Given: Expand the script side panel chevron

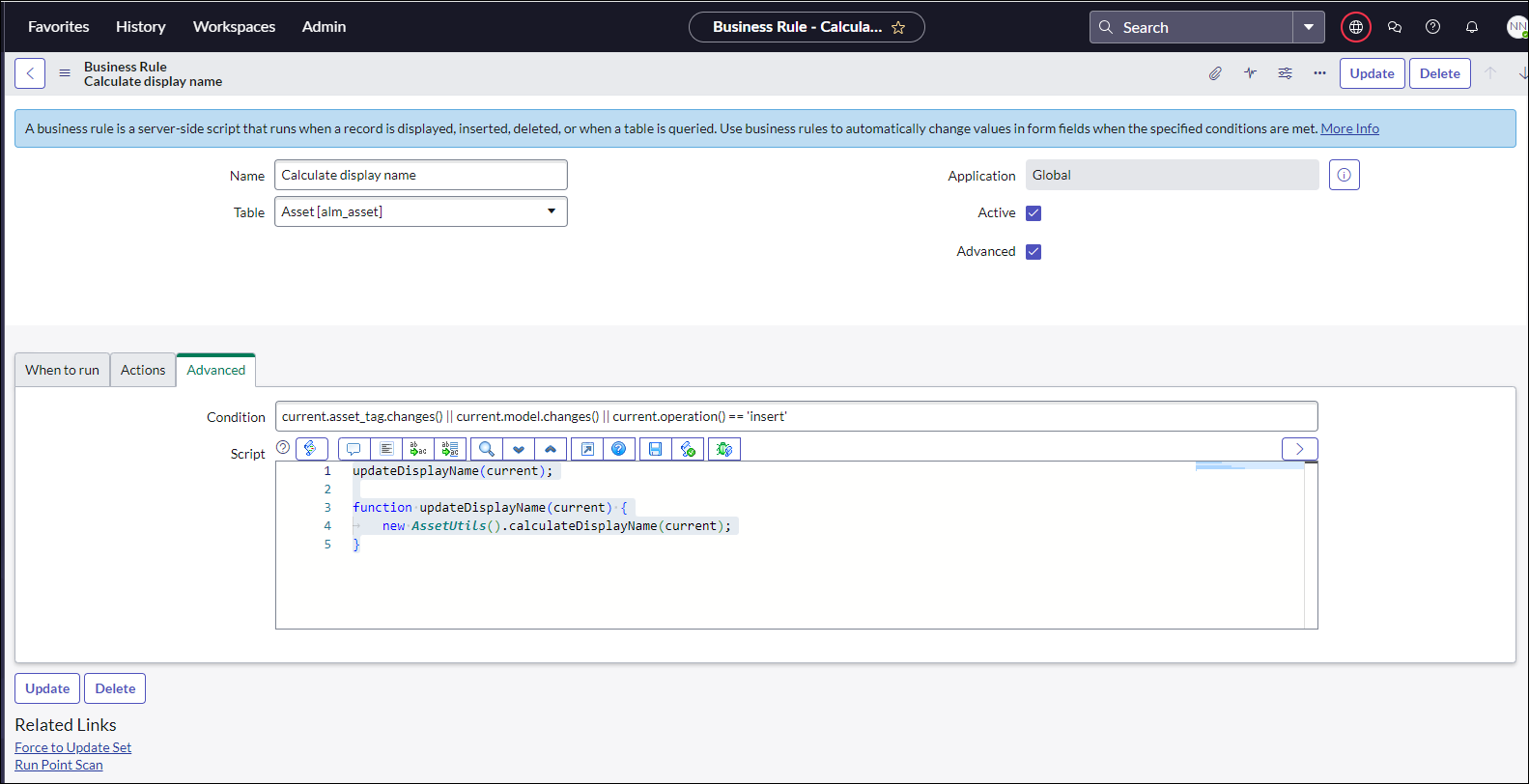Looking at the screenshot, I should click(x=1300, y=449).
